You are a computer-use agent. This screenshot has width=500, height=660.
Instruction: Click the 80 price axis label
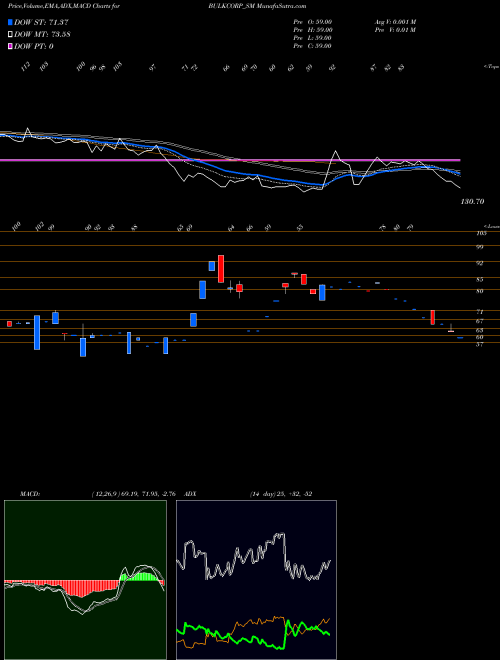click(479, 291)
